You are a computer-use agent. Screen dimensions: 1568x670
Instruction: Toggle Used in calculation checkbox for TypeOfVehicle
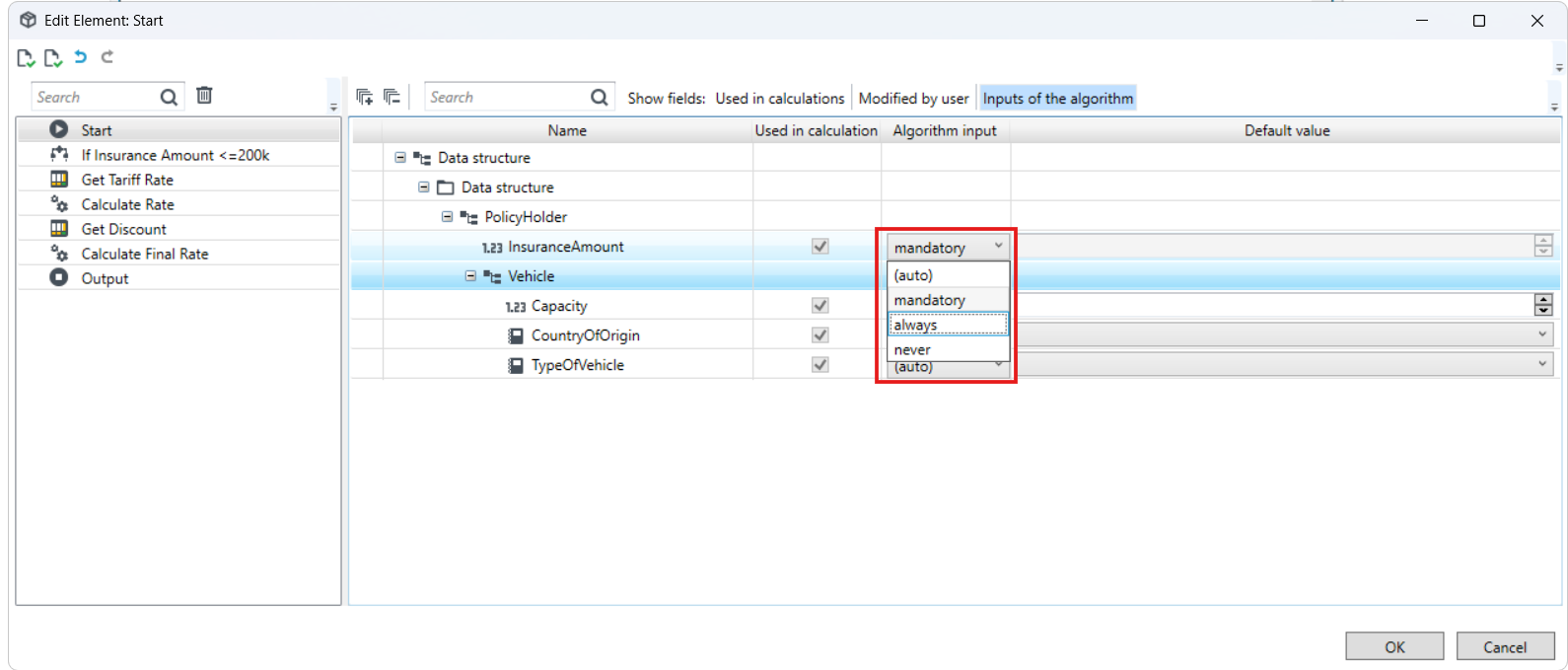pyautogui.click(x=820, y=365)
